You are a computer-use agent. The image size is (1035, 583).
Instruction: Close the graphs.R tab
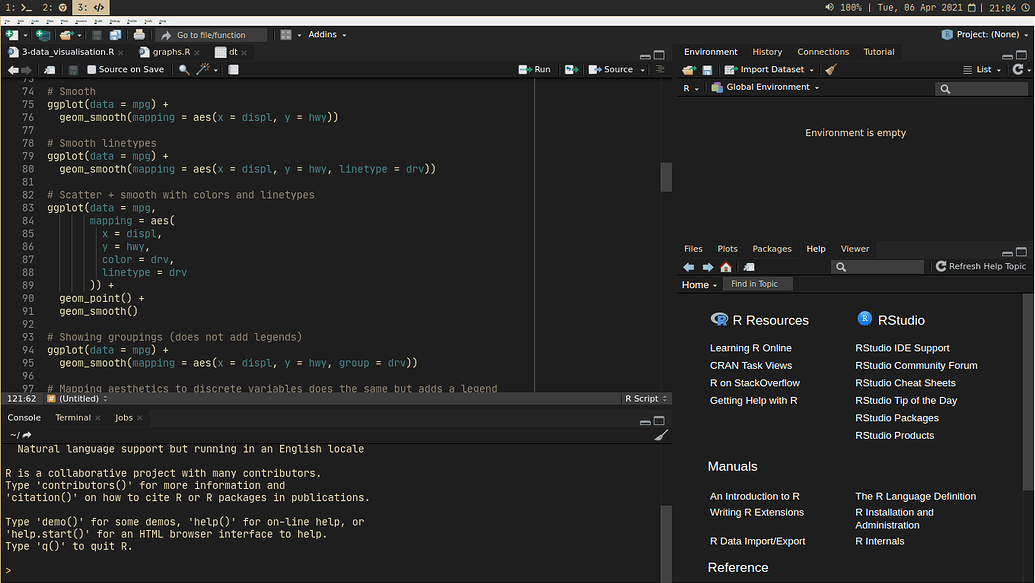[x=197, y=53]
